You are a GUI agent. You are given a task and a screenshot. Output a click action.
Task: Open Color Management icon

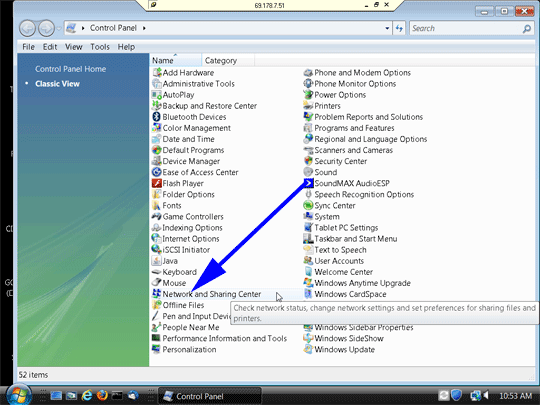[157, 128]
